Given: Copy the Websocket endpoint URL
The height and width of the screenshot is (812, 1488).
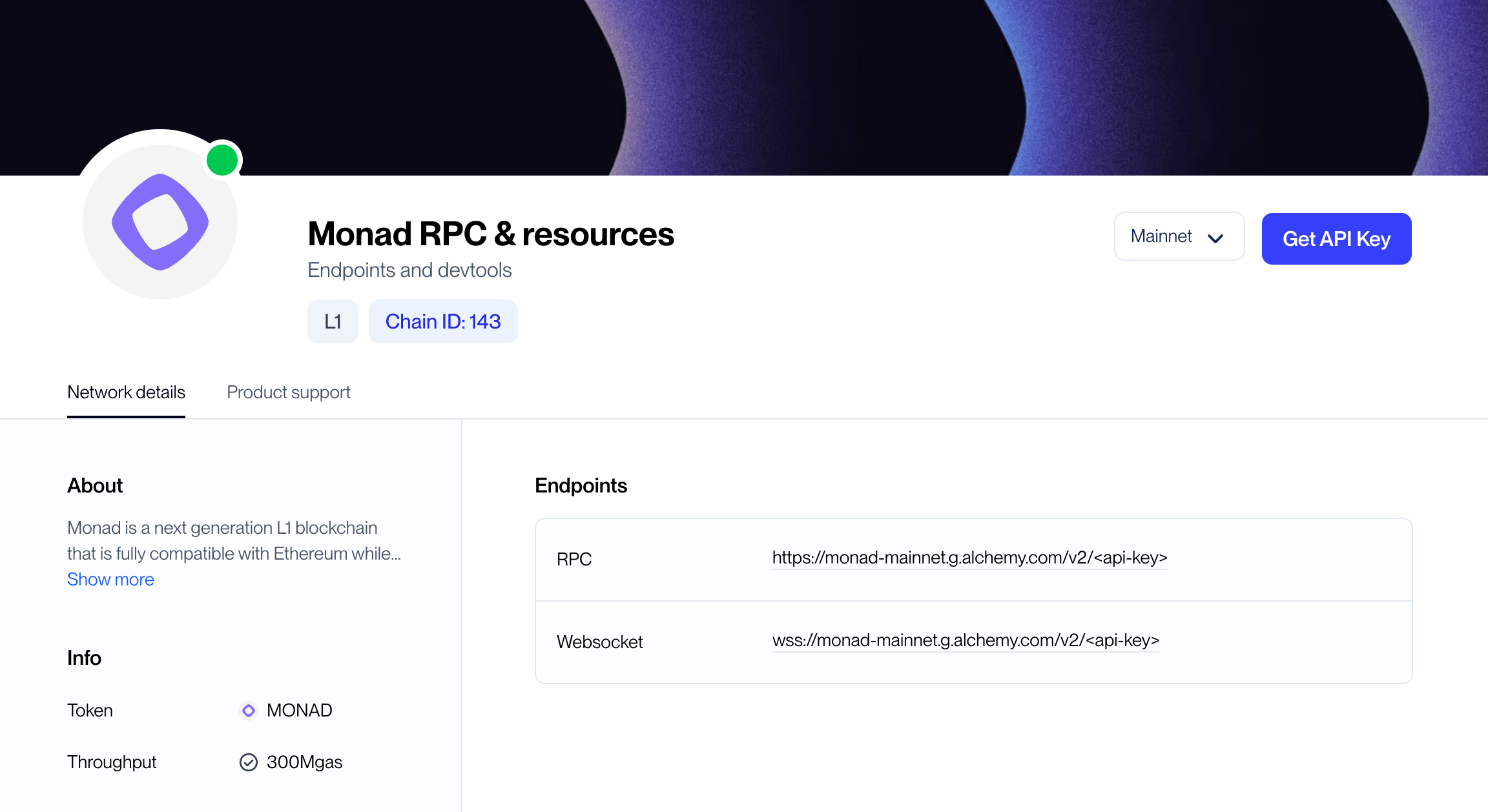Looking at the screenshot, I should tap(966, 641).
